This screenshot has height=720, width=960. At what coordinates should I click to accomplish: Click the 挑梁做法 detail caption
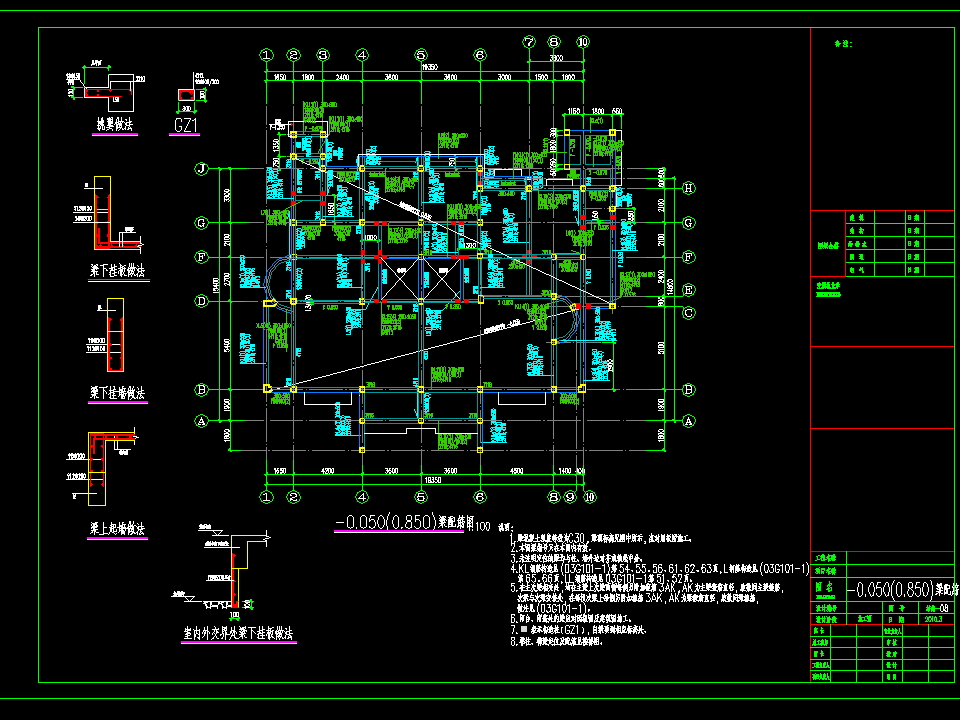pyautogui.click(x=115, y=125)
